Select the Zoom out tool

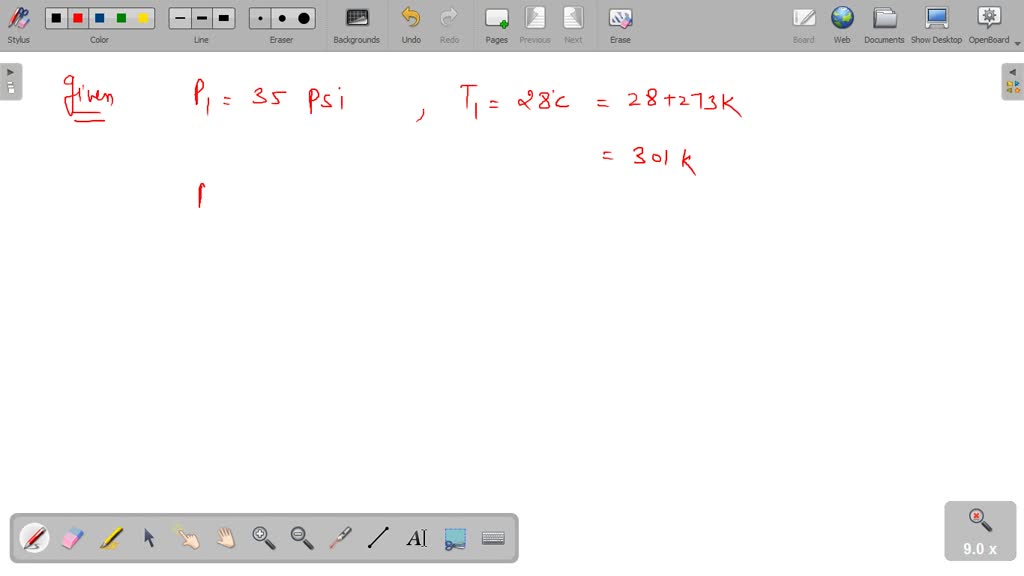click(x=302, y=538)
